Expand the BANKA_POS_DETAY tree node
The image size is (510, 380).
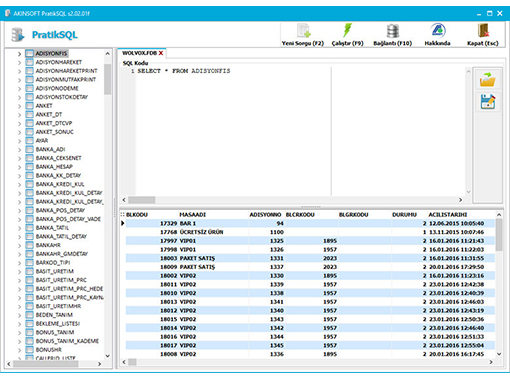[x=19, y=210]
